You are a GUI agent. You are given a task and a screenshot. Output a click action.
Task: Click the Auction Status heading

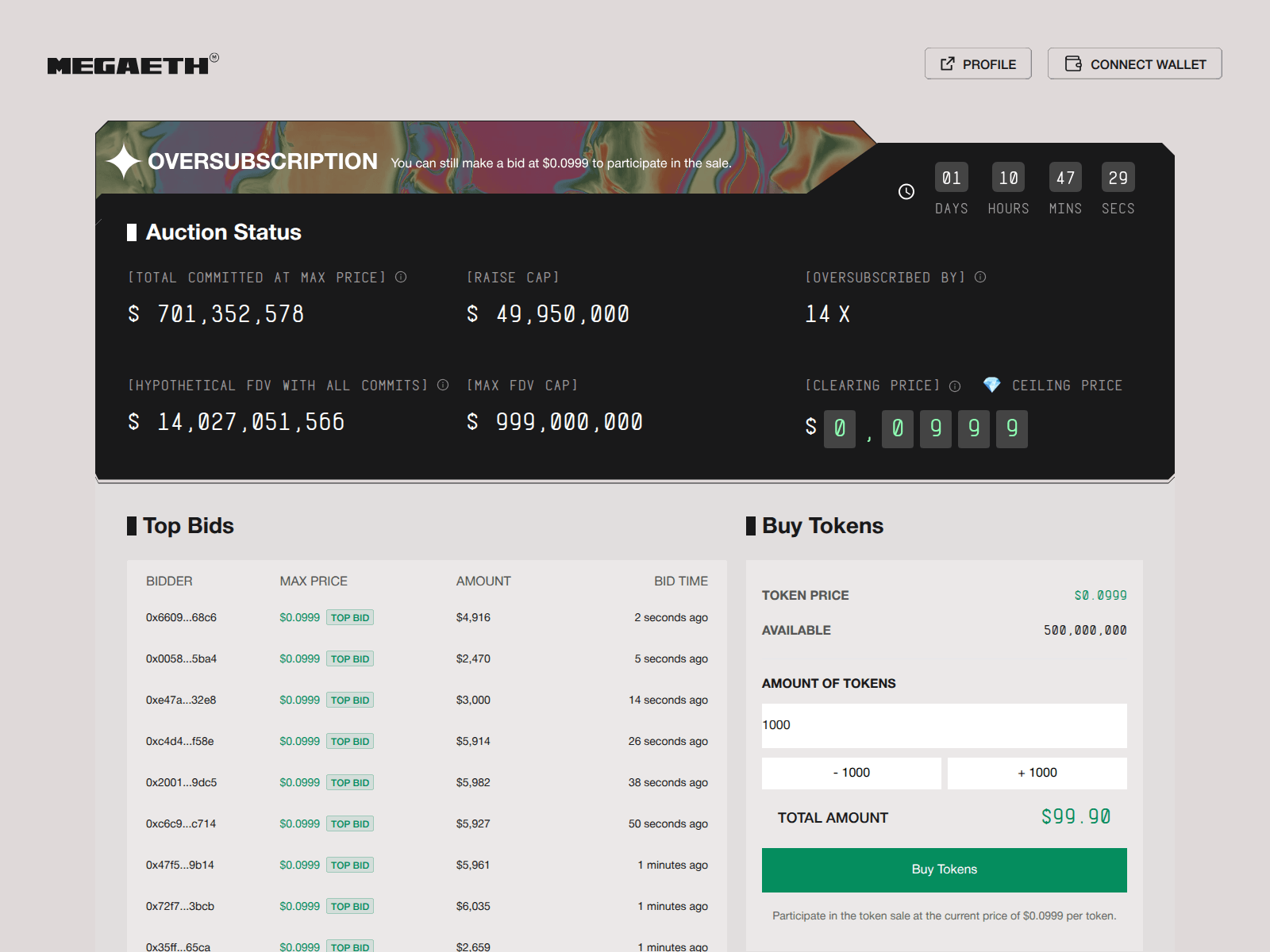pyautogui.click(x=223, y=232)
